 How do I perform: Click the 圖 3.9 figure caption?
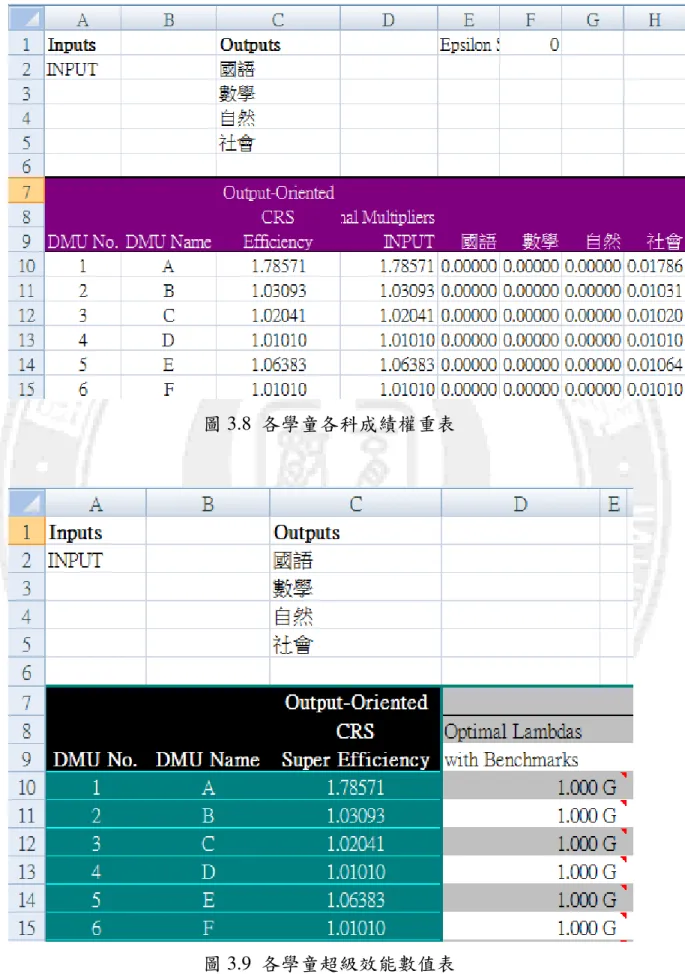pyautogui.click(x=329, y=963)
